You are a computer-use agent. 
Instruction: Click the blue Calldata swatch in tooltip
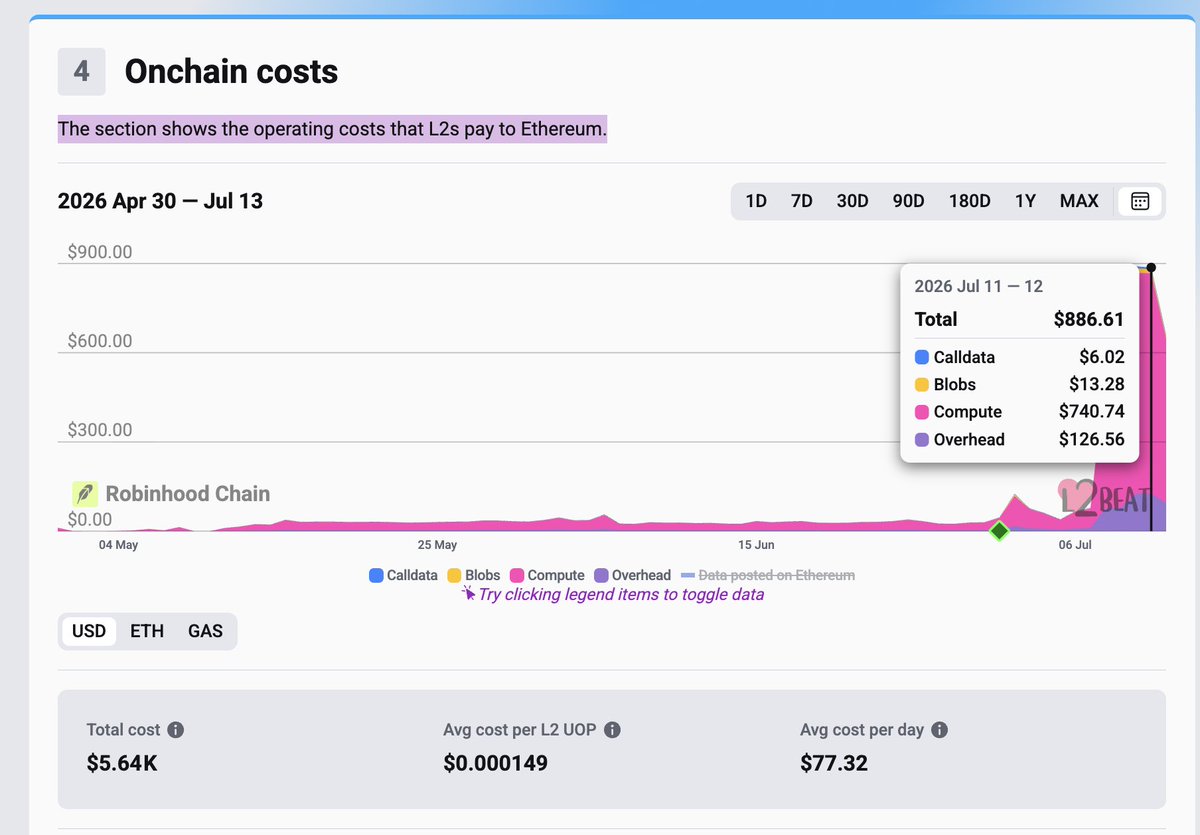(922, 357)
